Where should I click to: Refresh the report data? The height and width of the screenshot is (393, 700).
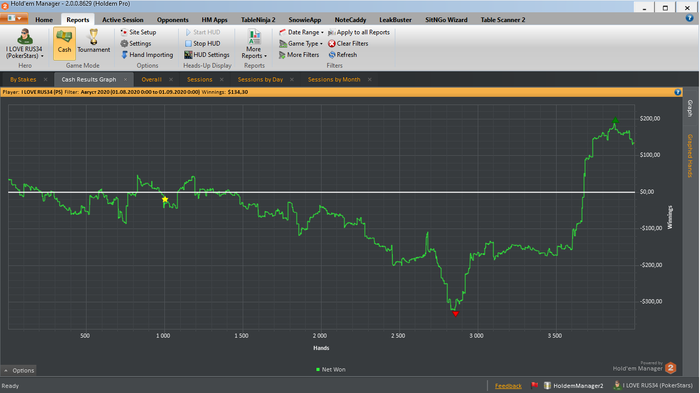point(343,54)
